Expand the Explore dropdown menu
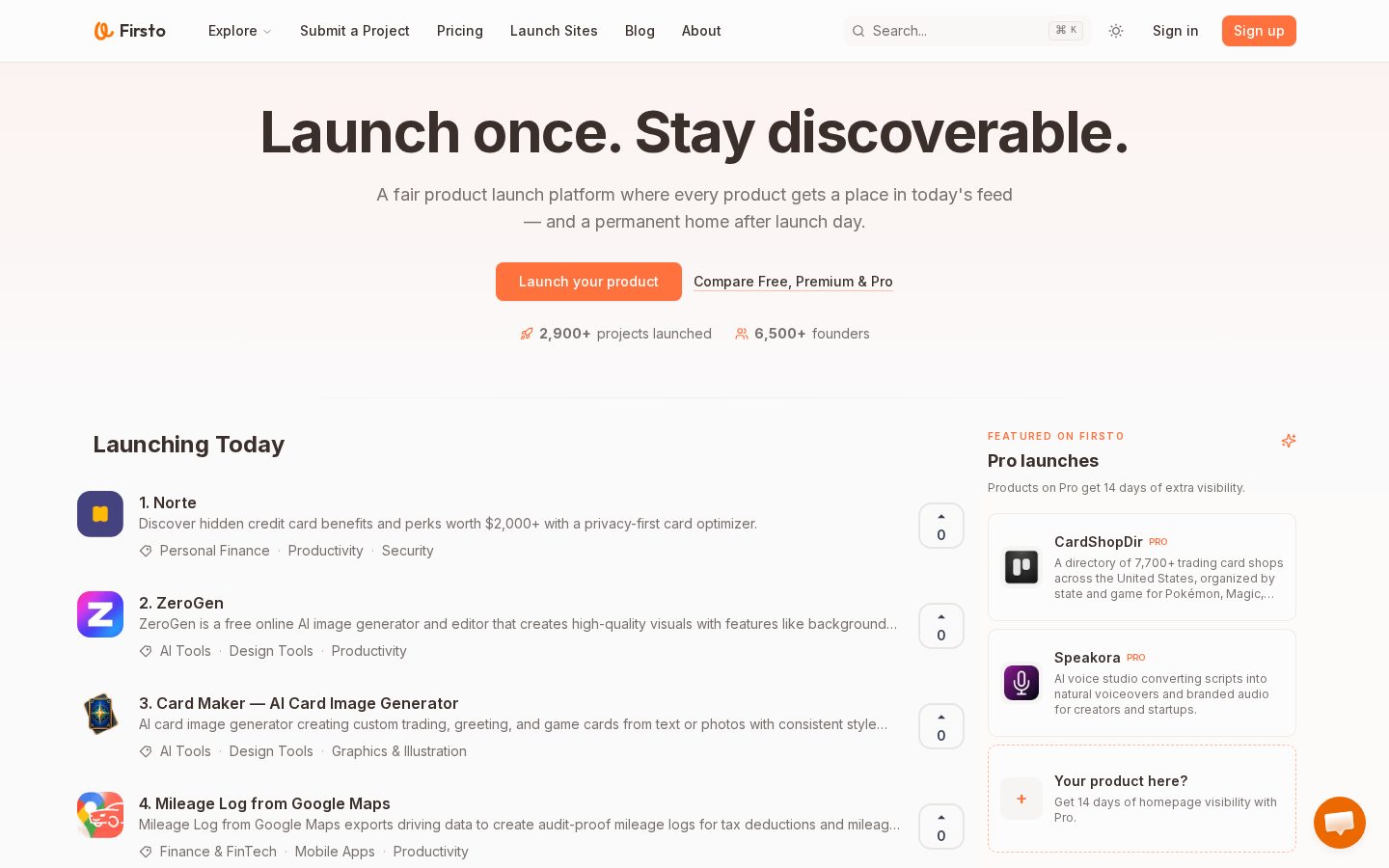 tap(240, 31)
